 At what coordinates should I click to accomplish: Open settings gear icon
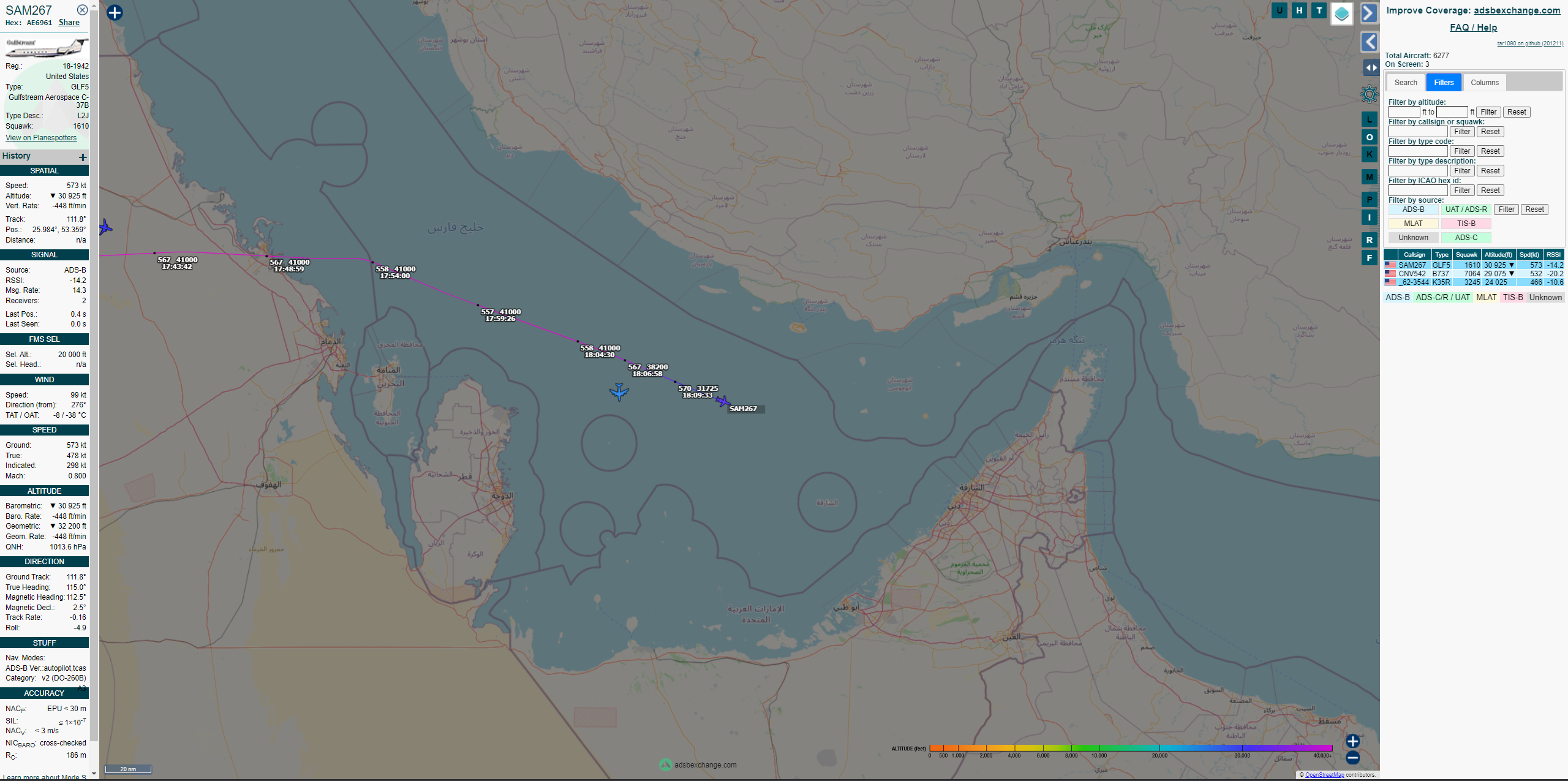(x=1369, y=94)
